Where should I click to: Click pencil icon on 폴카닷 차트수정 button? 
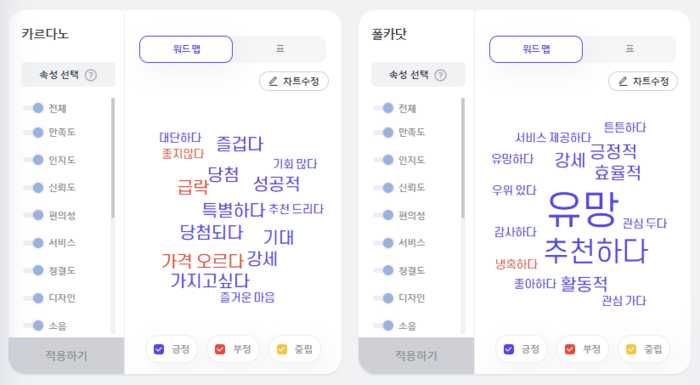pos(623,81)
